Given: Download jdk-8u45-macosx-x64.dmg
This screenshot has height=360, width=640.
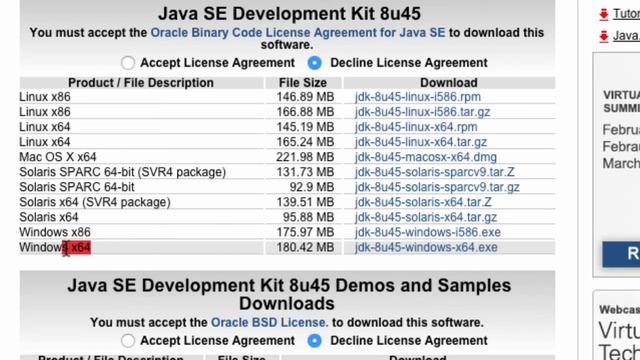Looking at the screenshot, I should 426,157.
